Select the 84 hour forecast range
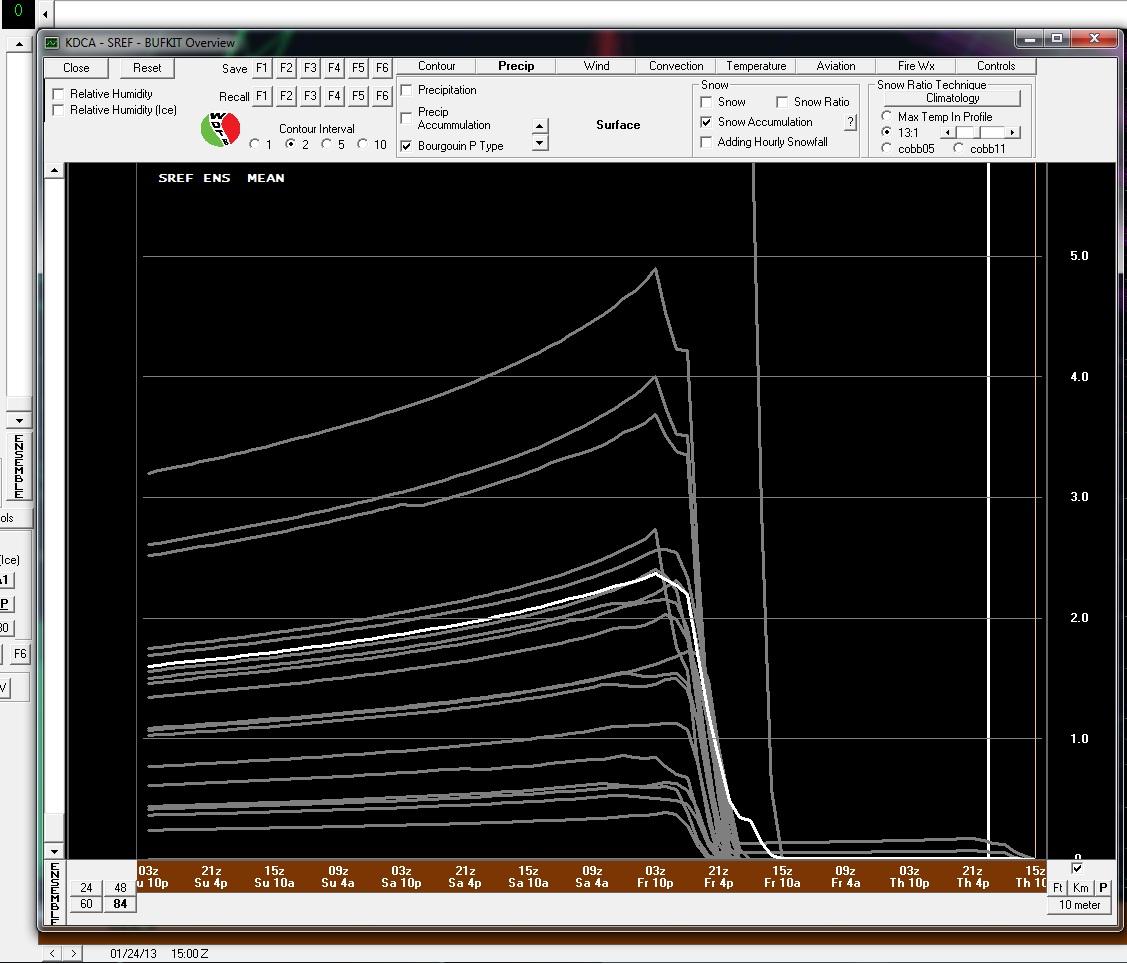The height and width of the screenshot is (964, 1127). click(x=120, y=904)
